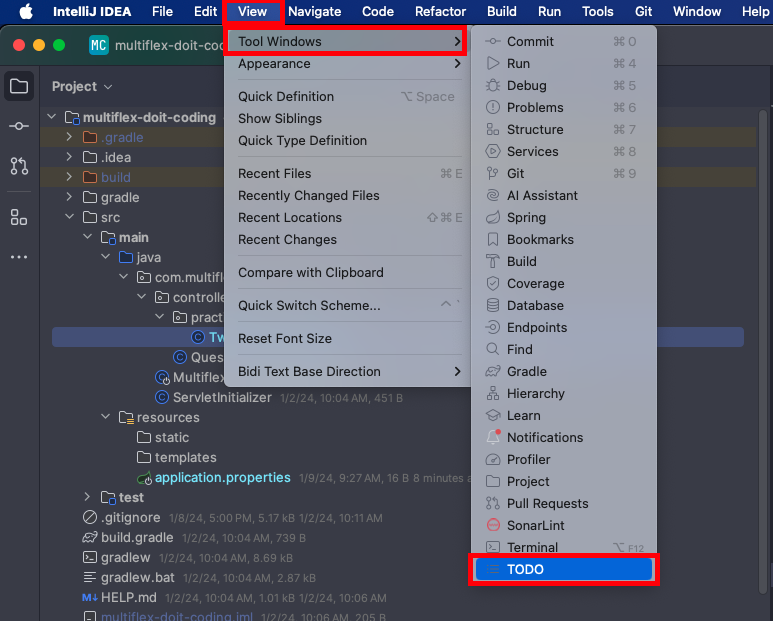Open the File menu
The width and height of the screenshot is (773, 621).
tap(162, 11)
